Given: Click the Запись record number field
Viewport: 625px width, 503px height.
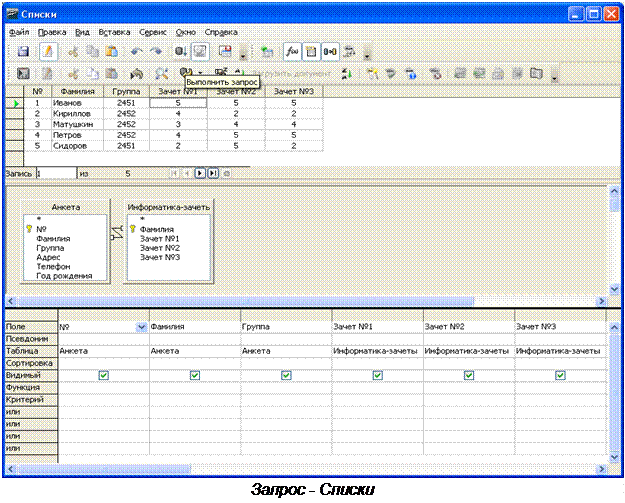Looking at the screenshot, I should click(55, 173).
